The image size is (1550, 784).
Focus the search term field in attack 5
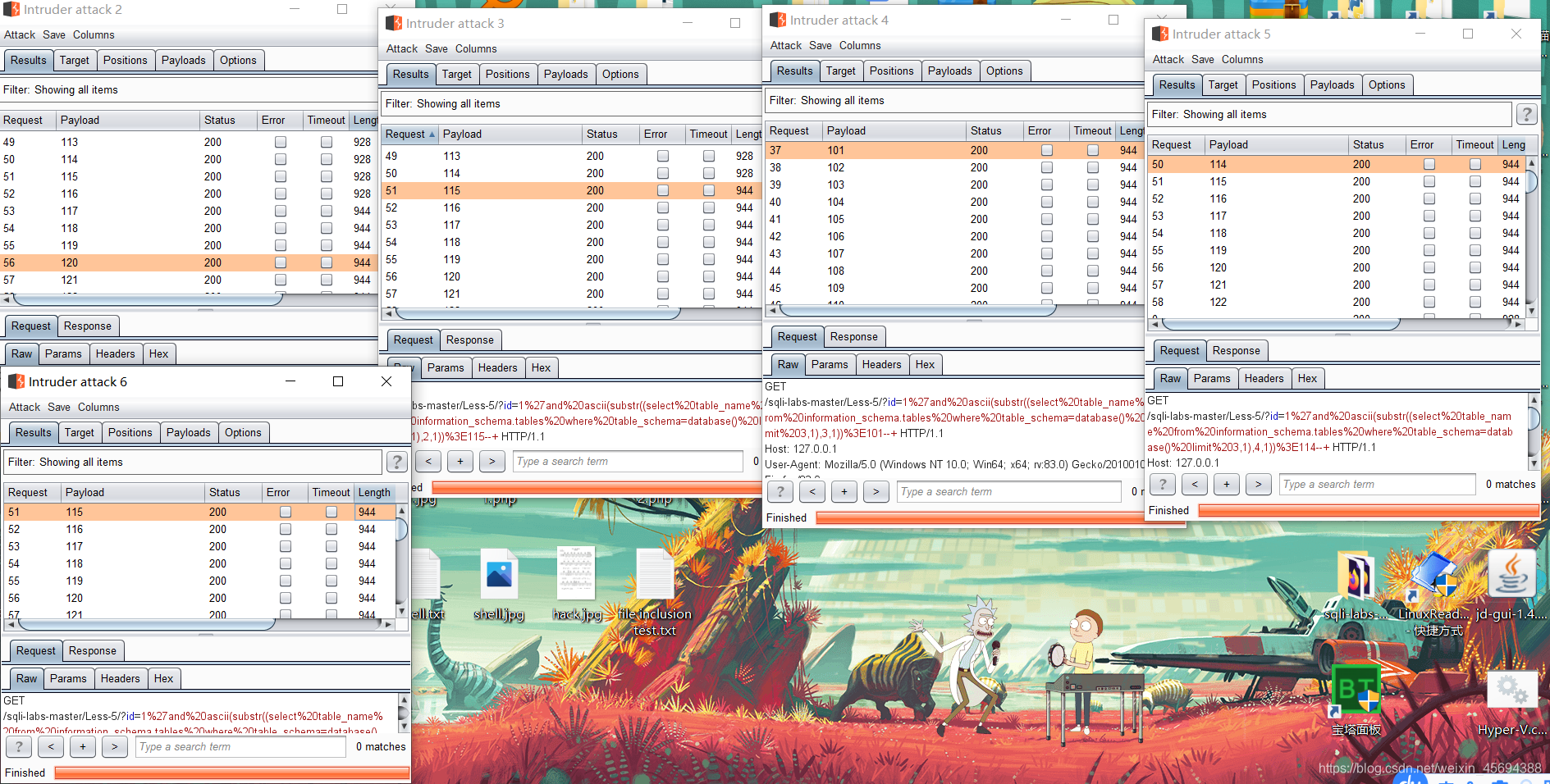tap(1378, 484)
